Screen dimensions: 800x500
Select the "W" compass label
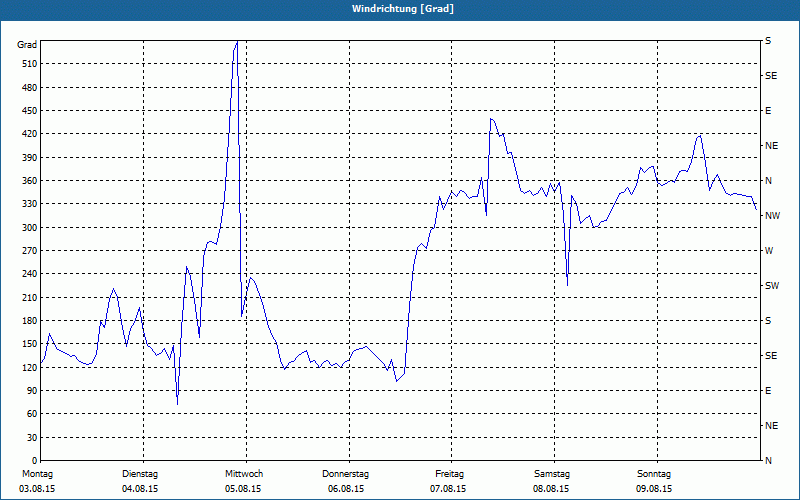(x=769, y=251)
